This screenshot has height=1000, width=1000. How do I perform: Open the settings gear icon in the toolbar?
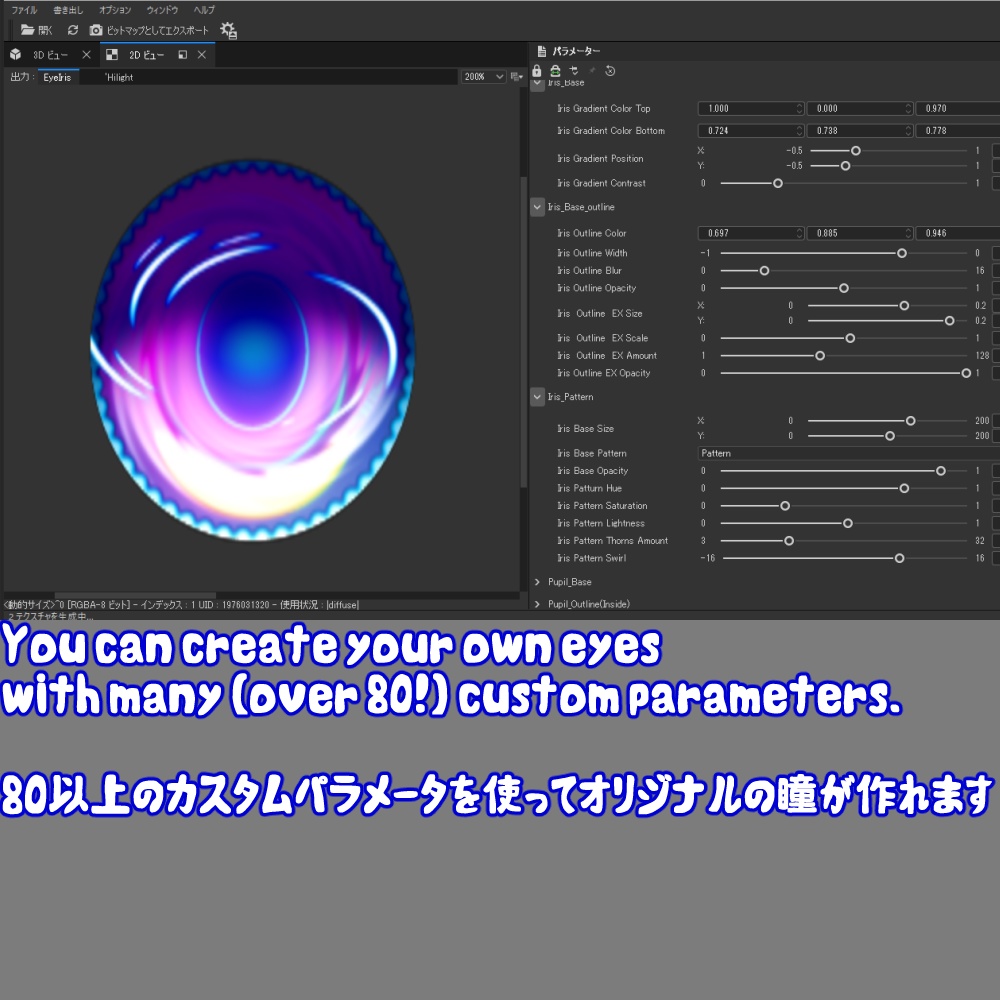(228, 30)
